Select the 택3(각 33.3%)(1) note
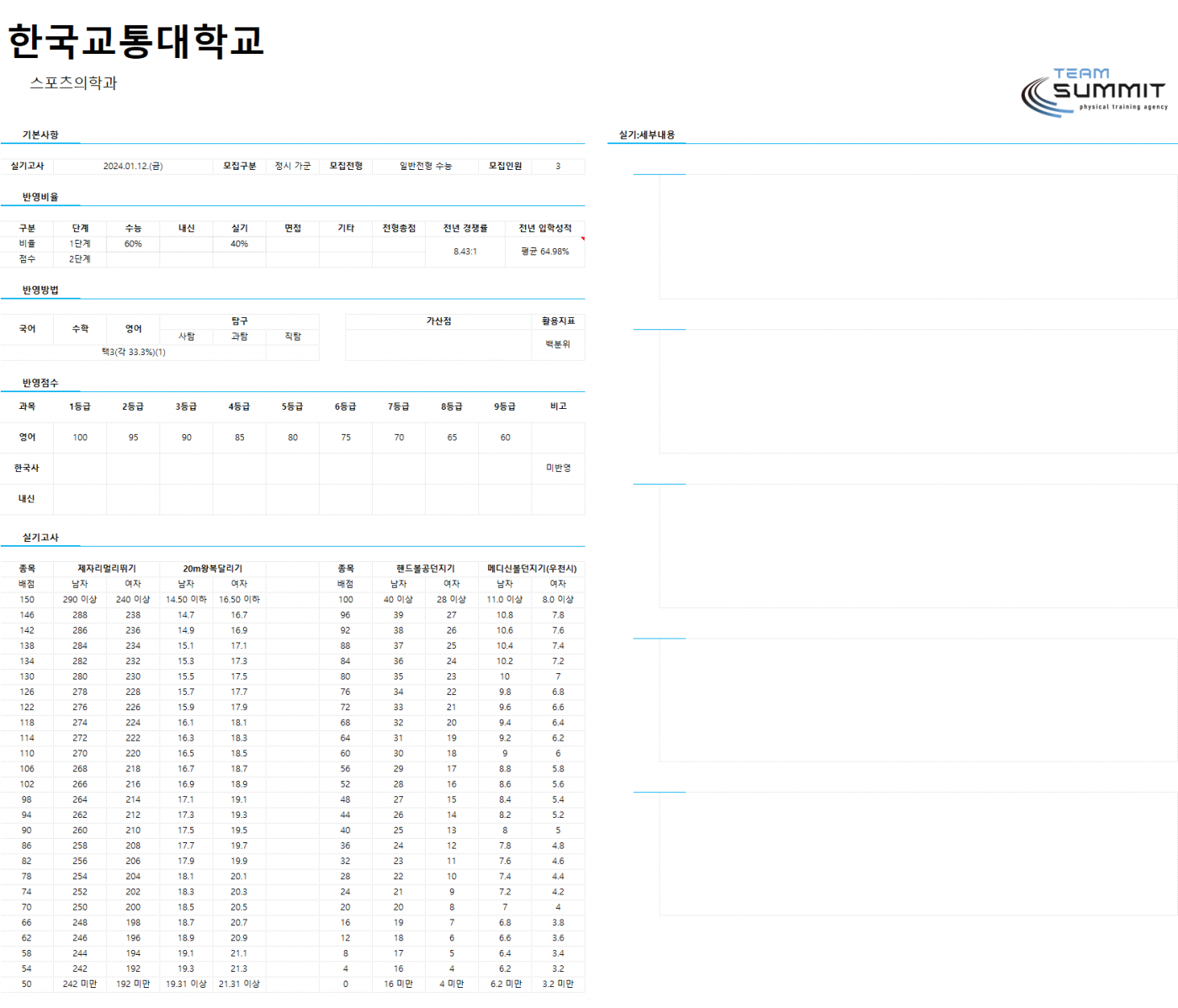Screen dimensions: 1178x1008 [x=134, y=353]
